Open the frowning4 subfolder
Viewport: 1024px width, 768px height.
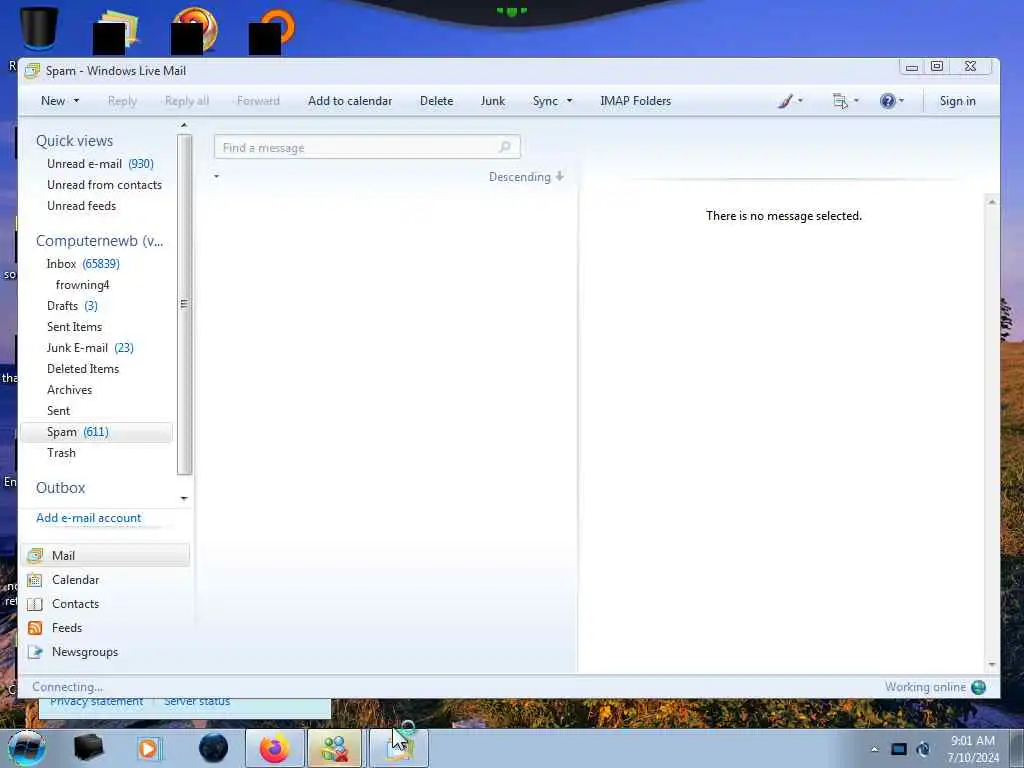82,285
